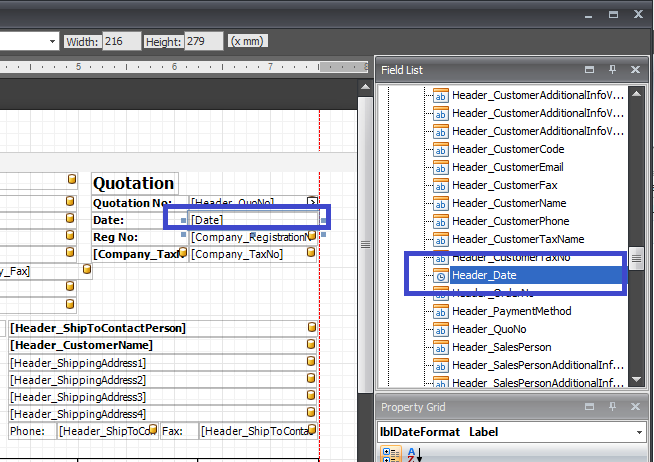Image resolution: width=654 pixels, height=462 pixels.
Task: Click the designer vertical scrollbar thumb
Action: pyautogui.click(x=365, y=244)
